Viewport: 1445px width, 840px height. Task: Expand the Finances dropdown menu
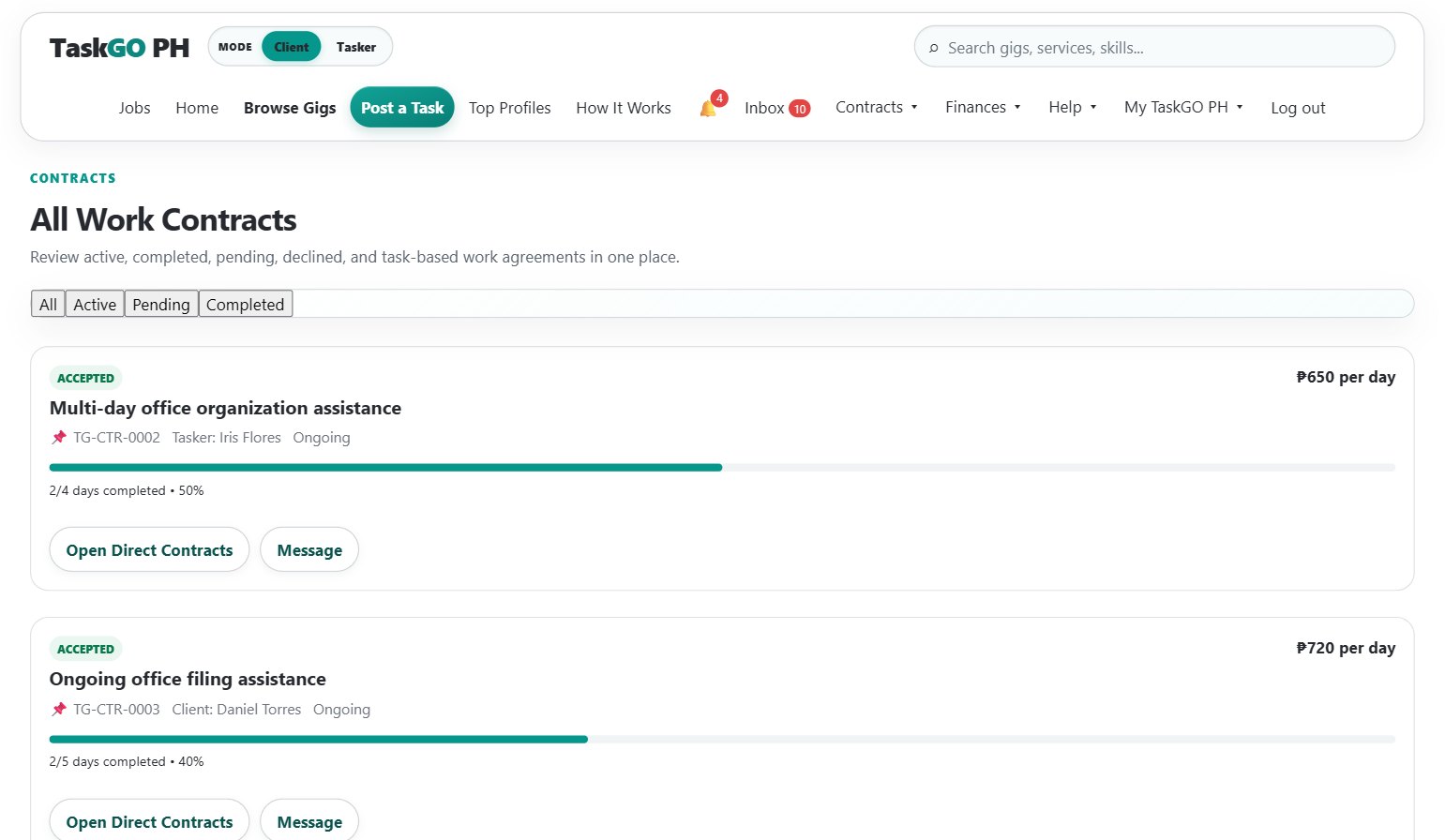pyautogui.click(x=983, y=107)
